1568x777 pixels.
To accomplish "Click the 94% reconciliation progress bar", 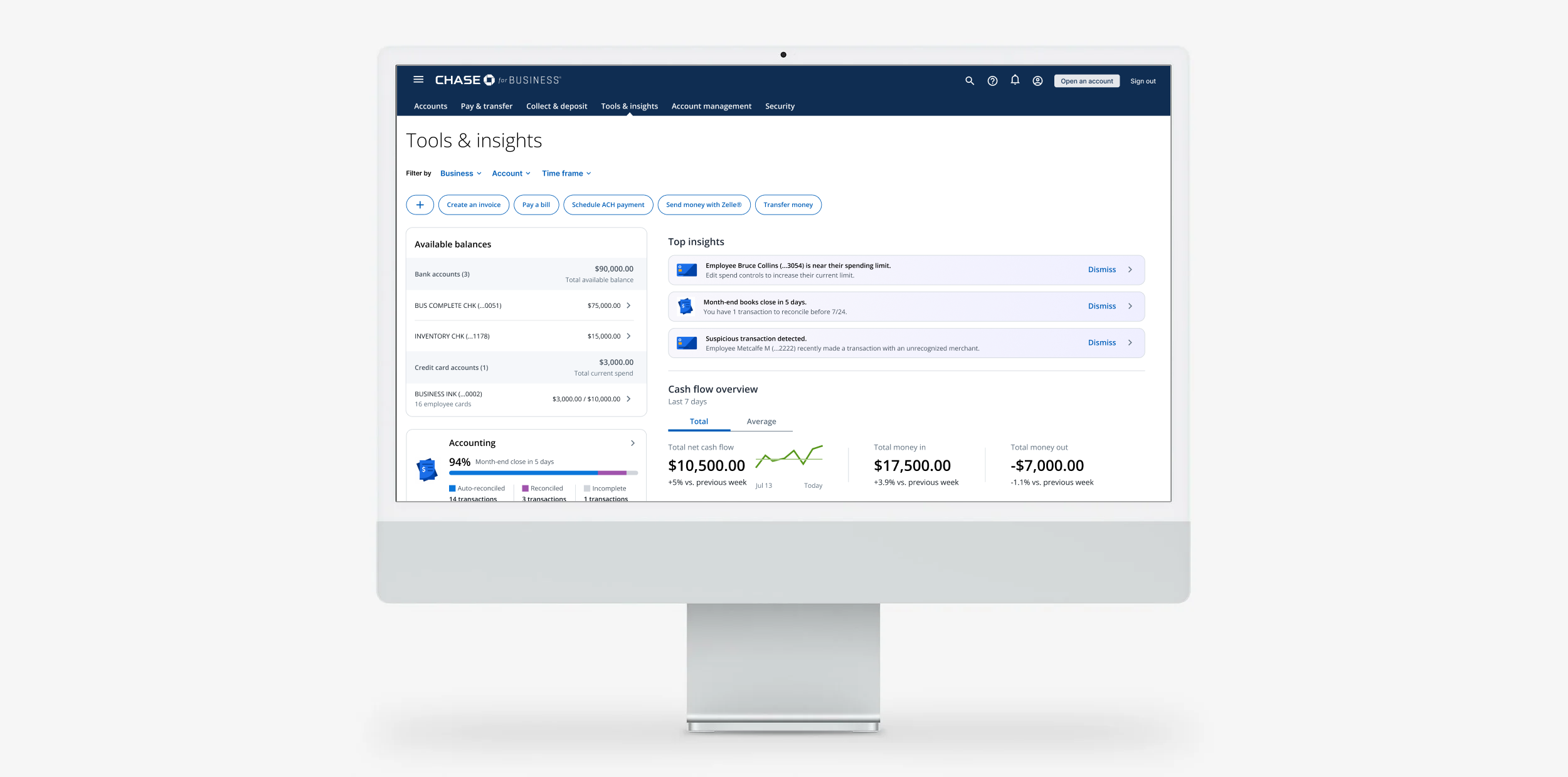I will click(543, 473).
